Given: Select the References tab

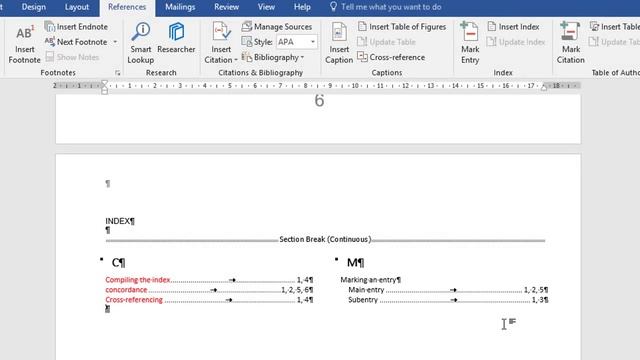Looking at the screenshot, I should point(127,7).
